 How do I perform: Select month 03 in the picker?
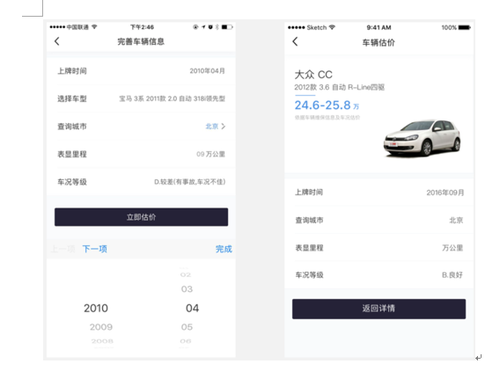[187, 289]
